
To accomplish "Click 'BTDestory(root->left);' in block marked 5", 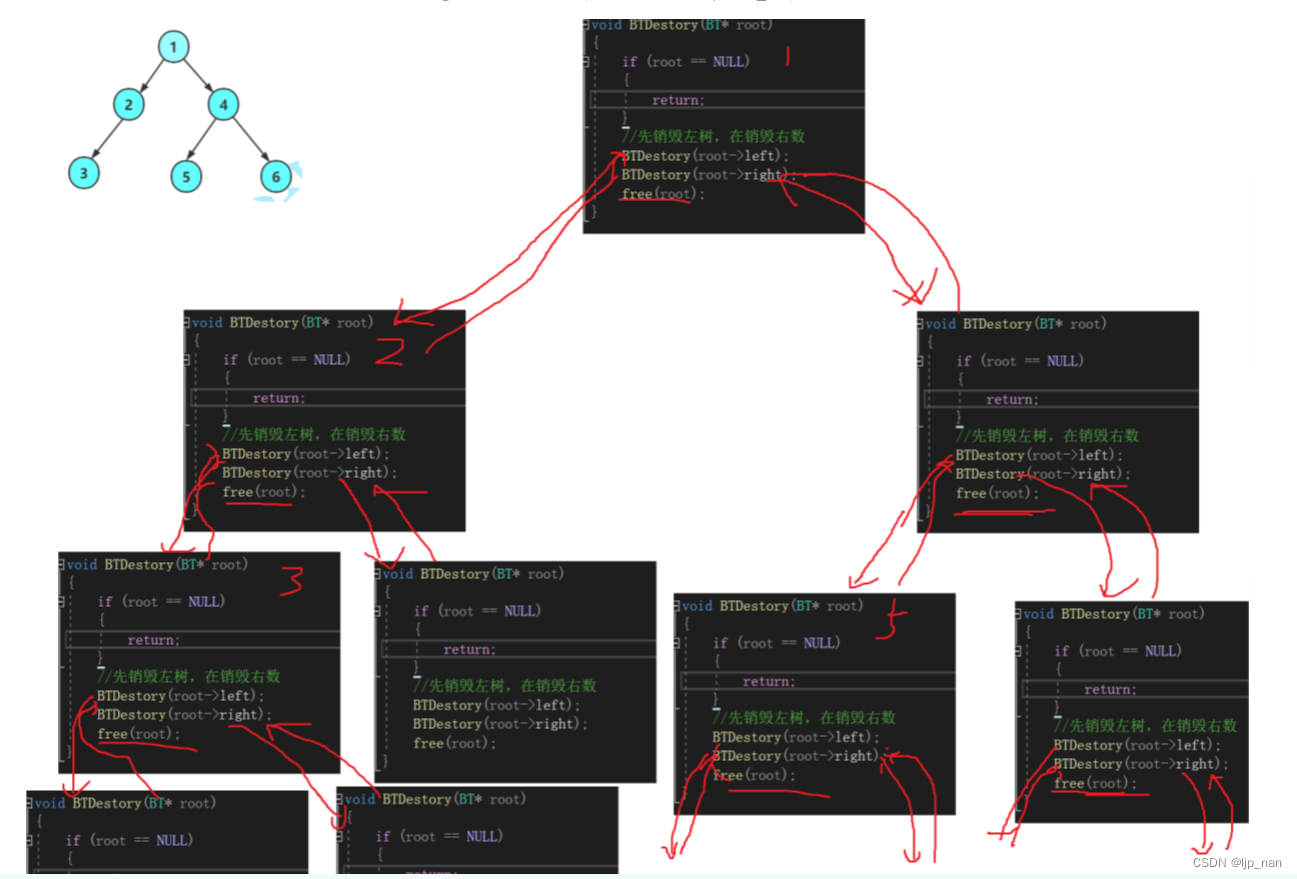I will click(796, 737).
